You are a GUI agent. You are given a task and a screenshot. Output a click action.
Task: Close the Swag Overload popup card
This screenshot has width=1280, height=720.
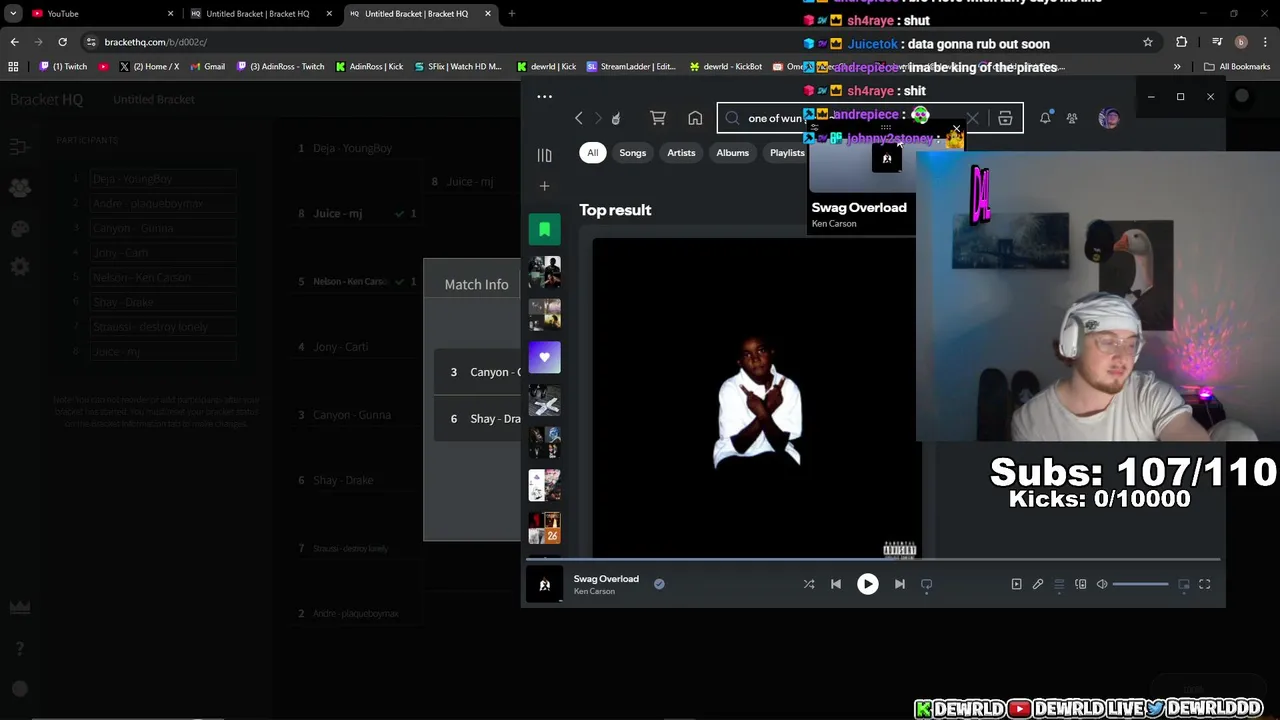coord(956,129)
